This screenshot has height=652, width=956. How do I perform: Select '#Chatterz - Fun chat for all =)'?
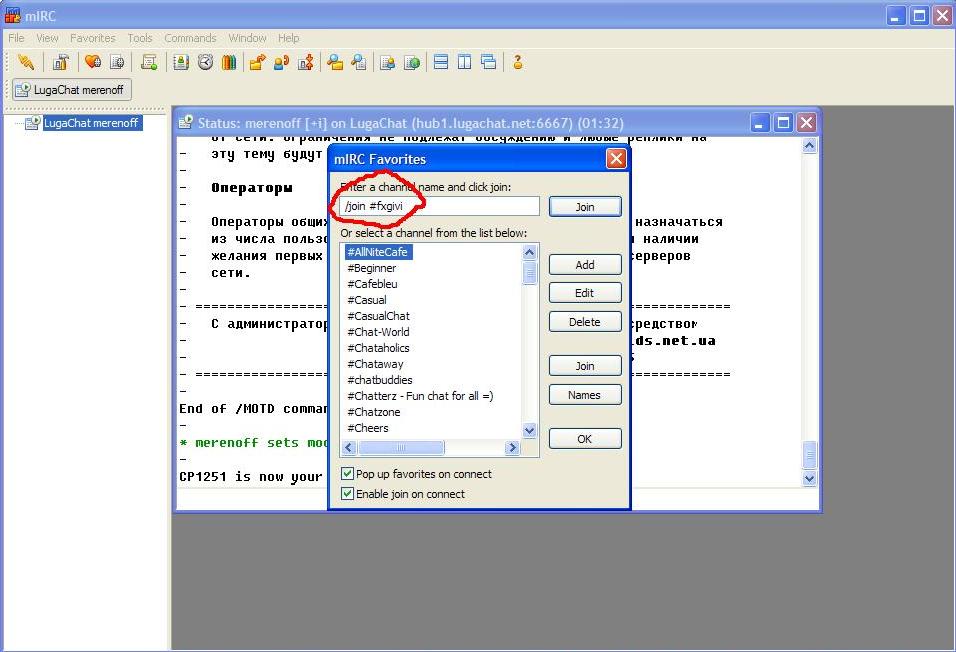click(420, 396)
